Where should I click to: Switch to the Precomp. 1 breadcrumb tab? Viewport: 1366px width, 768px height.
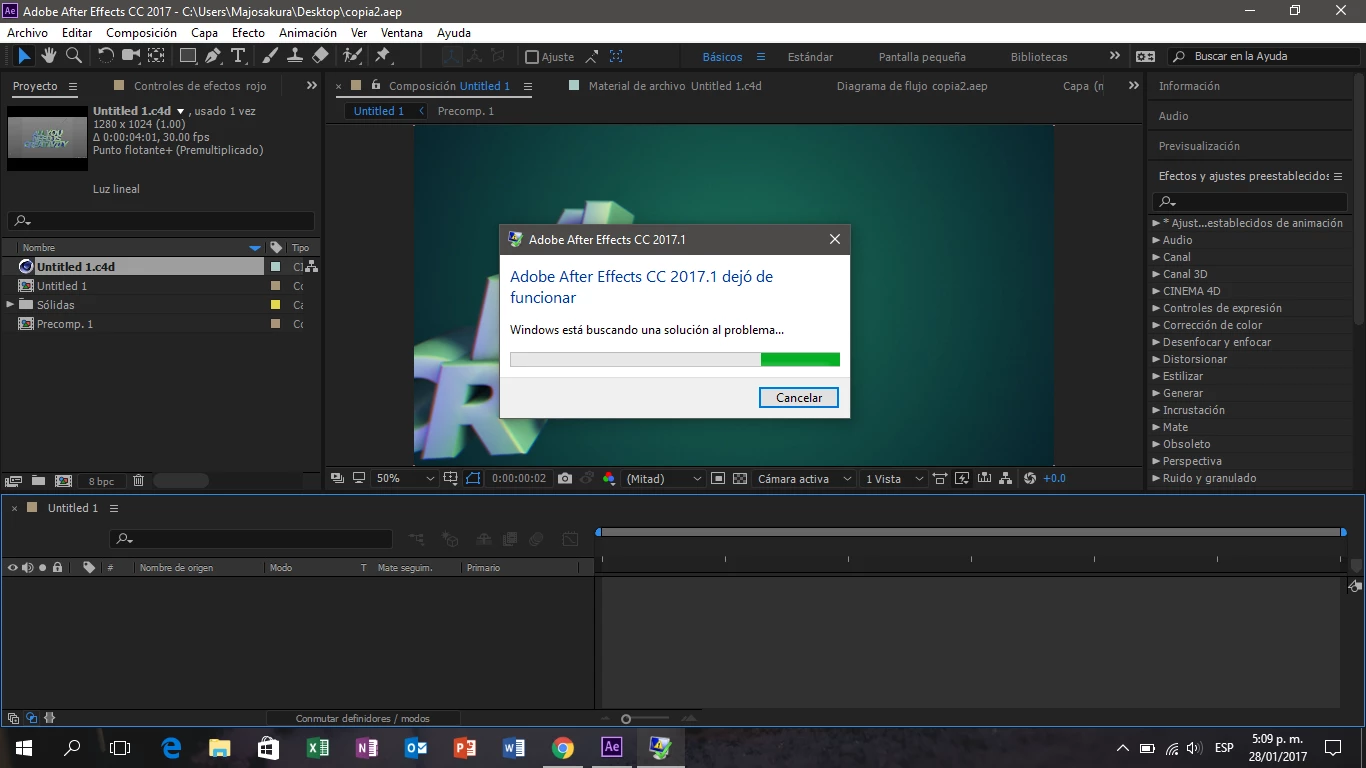(466, 111)
